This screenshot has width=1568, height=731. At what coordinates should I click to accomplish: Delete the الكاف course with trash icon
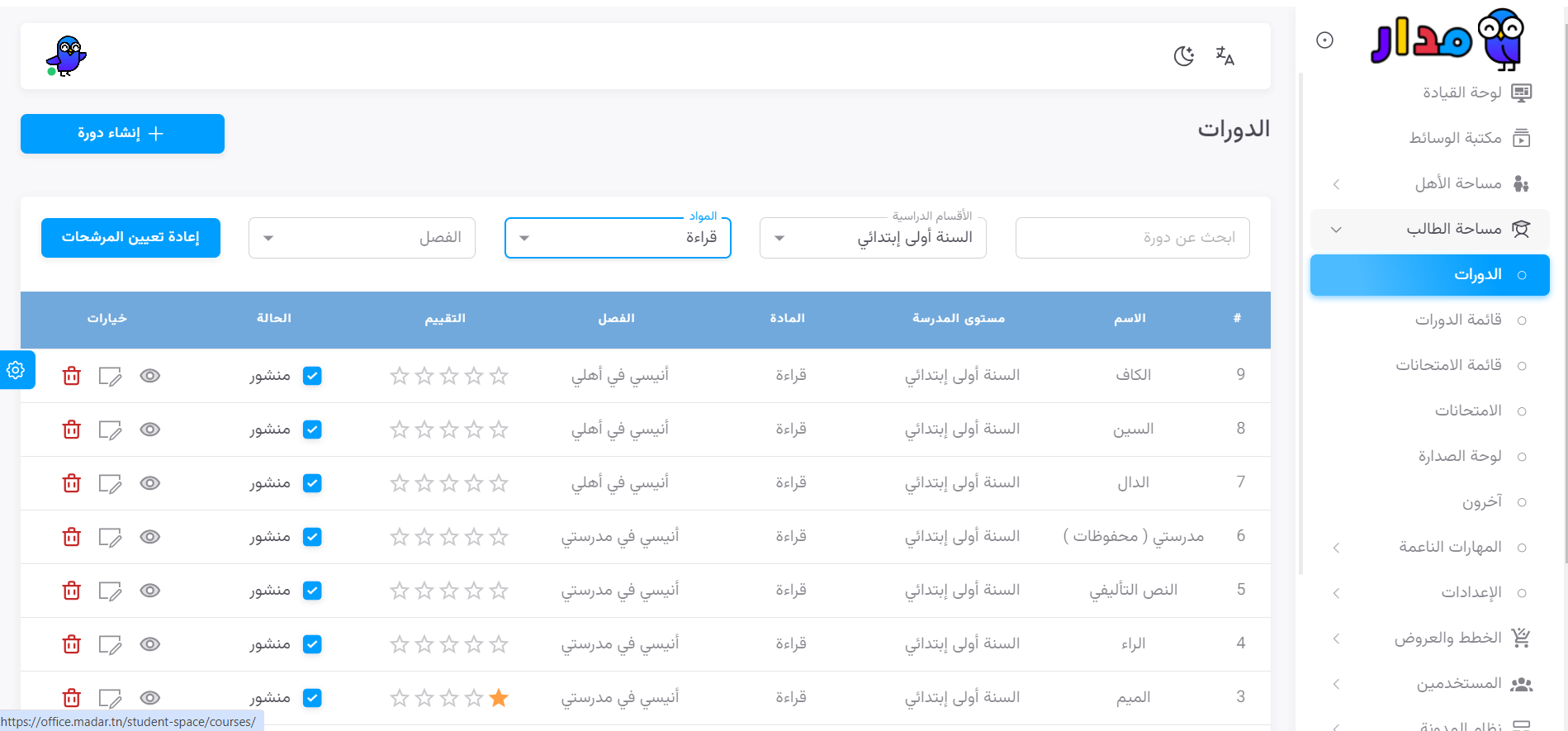(x=72, y=376)
